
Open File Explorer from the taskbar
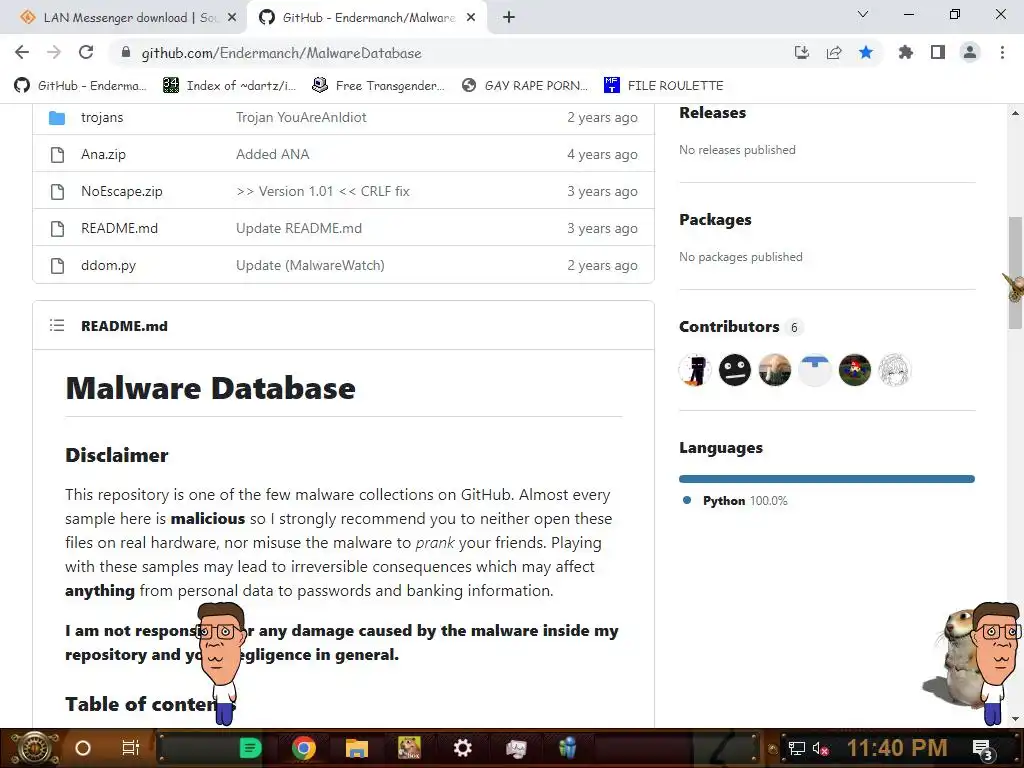[x=357, y=748]
